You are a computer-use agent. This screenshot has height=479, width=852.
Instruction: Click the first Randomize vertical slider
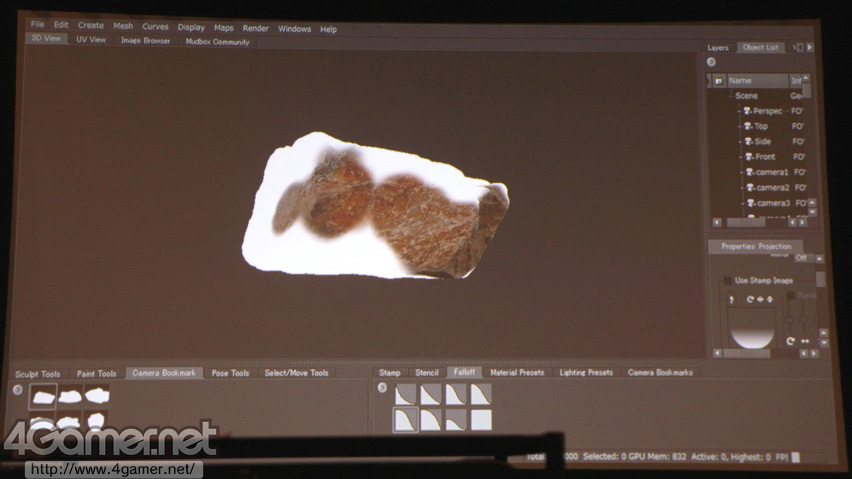(790, 317)
